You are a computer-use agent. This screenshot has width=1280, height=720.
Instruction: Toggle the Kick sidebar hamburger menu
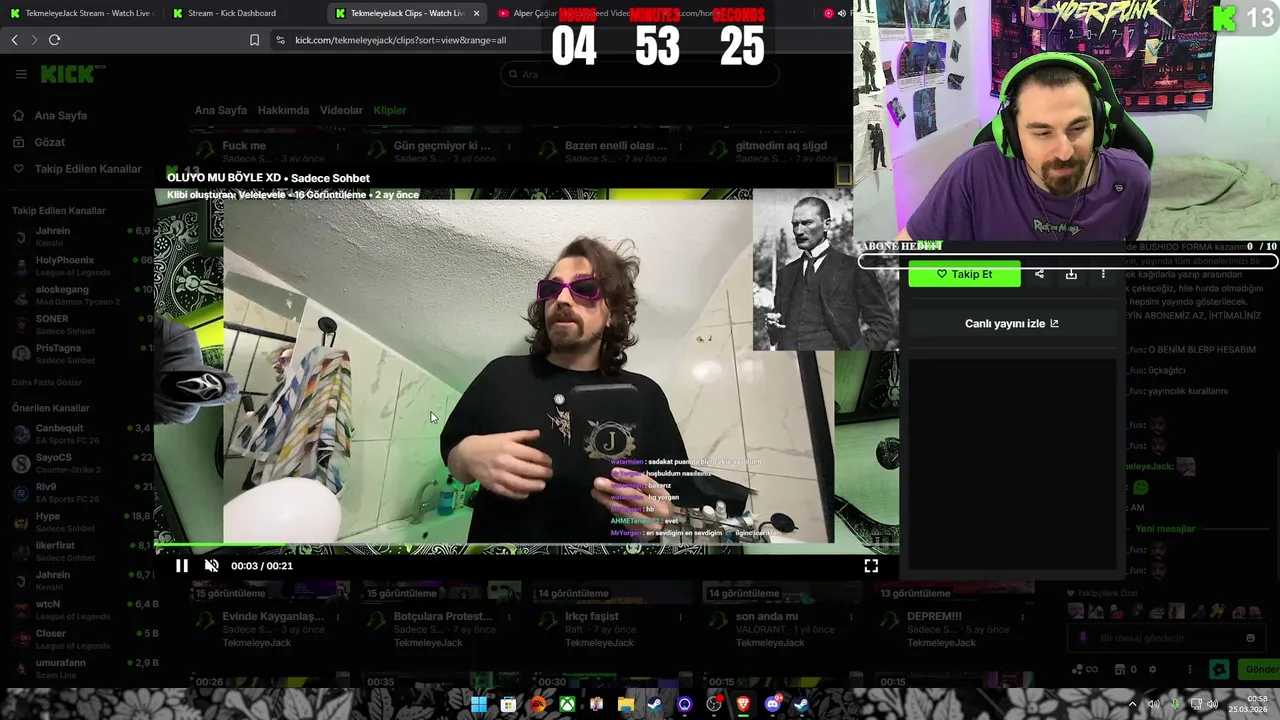21,74
